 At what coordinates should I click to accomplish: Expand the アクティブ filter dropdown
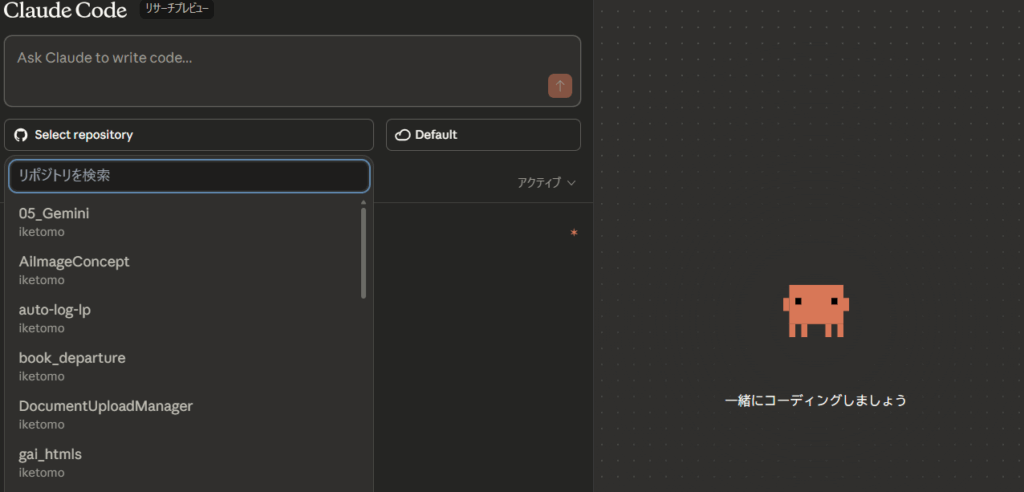[546, 183]
